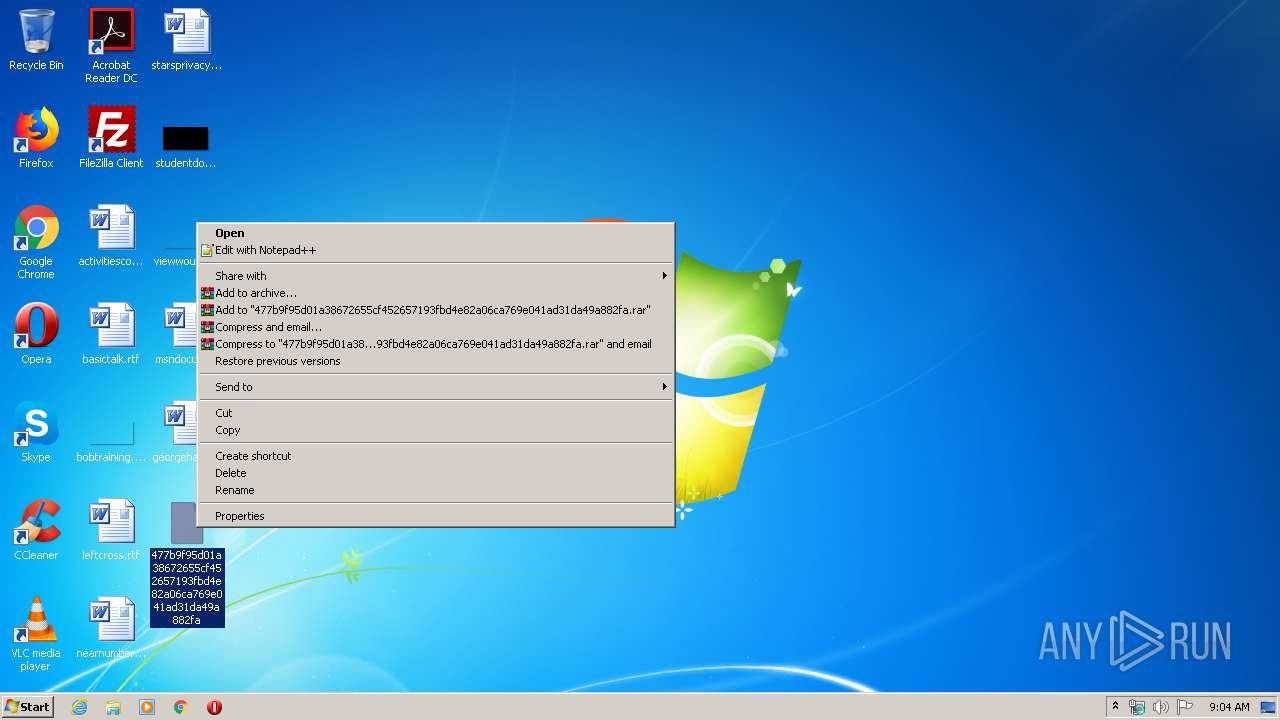1280x720 pixels.
Task: Open the Action Center flag icon
Action: point(1185,707)
